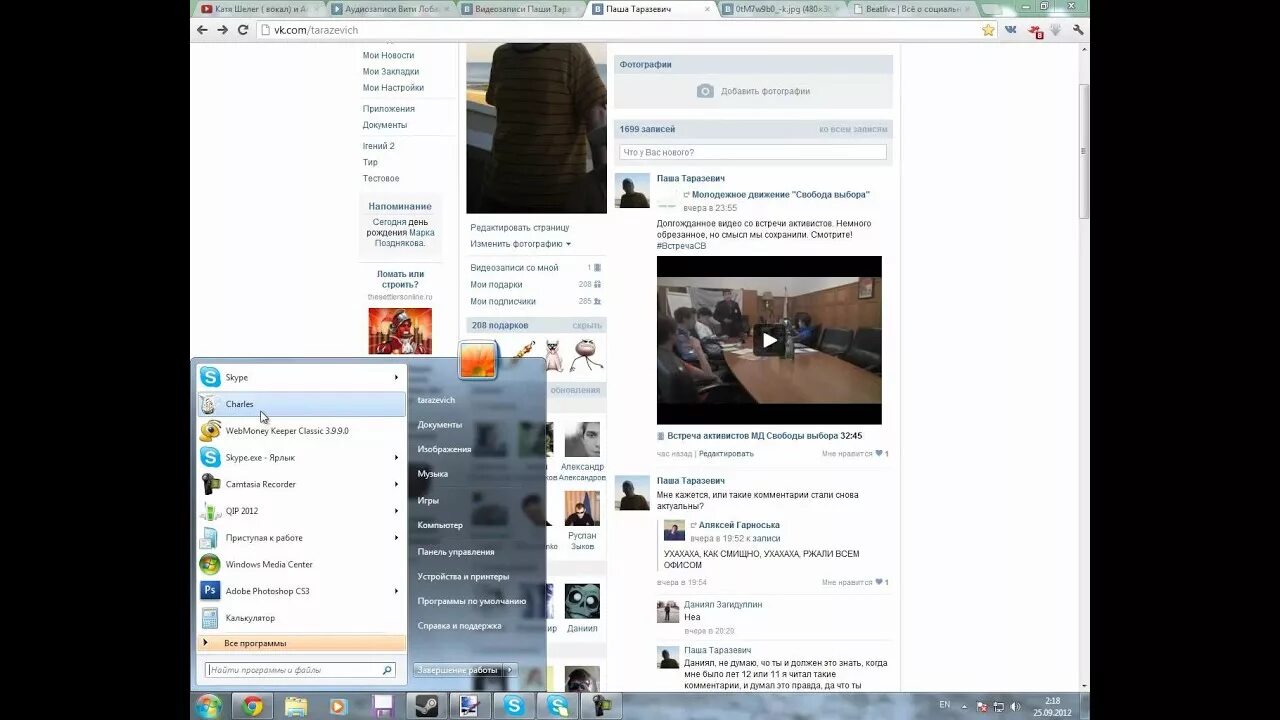
Task: Open Adobe Photoshop CS3 from Start menu
Action: (x=301, y=591)
